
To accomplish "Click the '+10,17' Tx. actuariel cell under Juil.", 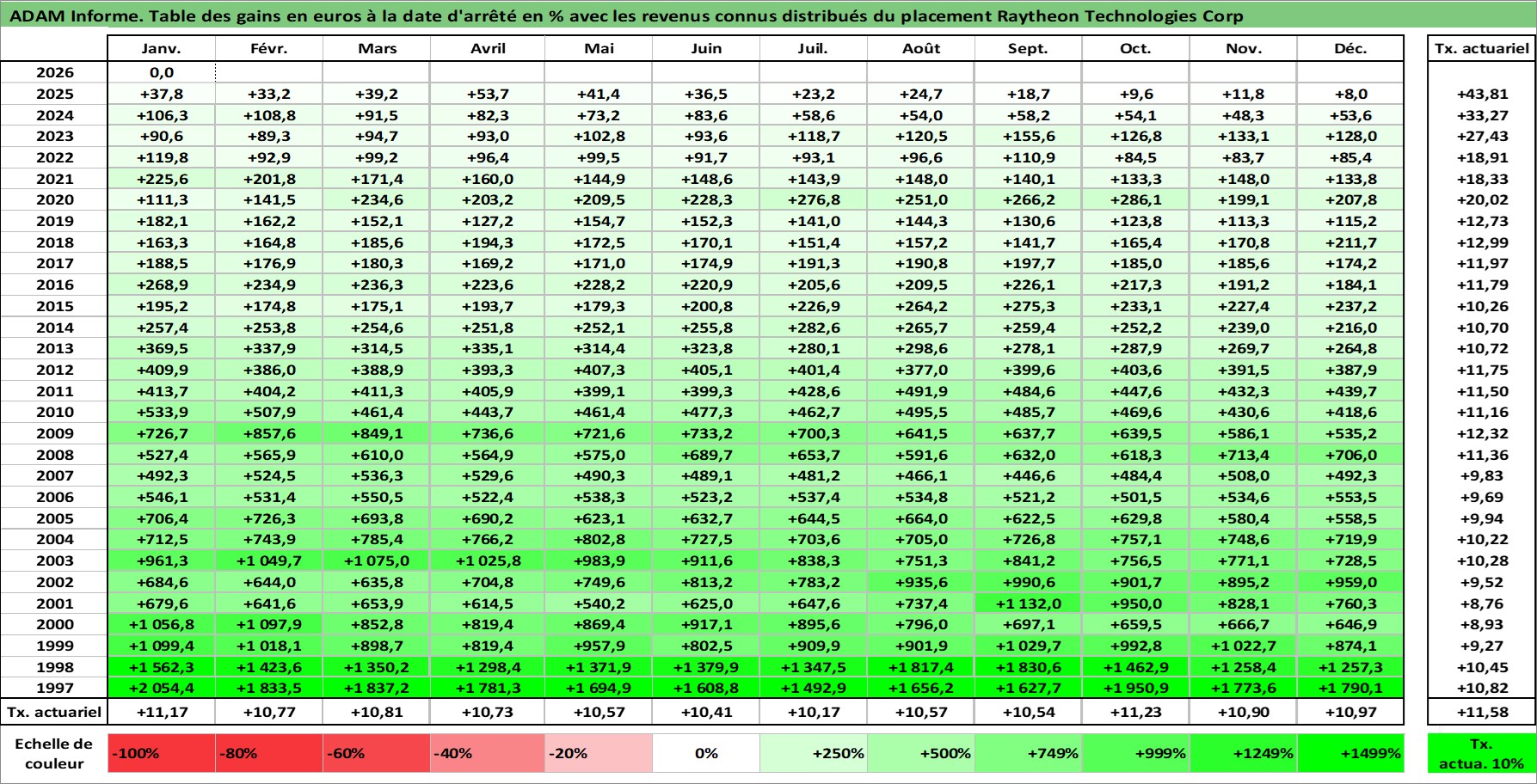I will click(x=814, y=712).
